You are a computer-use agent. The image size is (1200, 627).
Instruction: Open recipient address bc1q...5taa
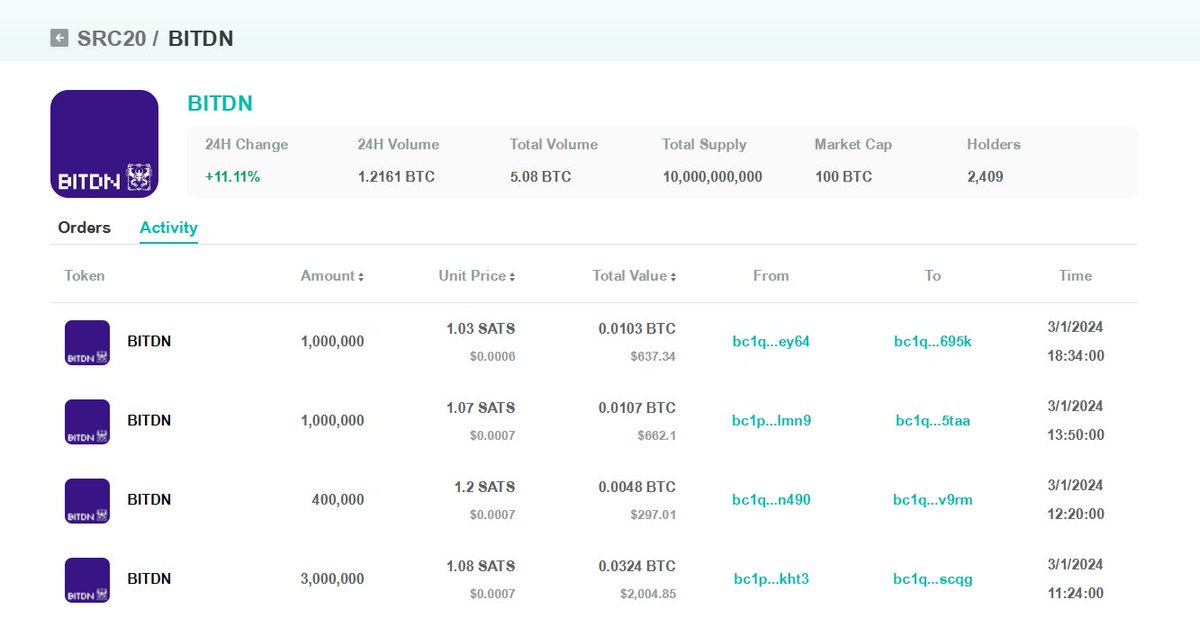click(933, 421)
